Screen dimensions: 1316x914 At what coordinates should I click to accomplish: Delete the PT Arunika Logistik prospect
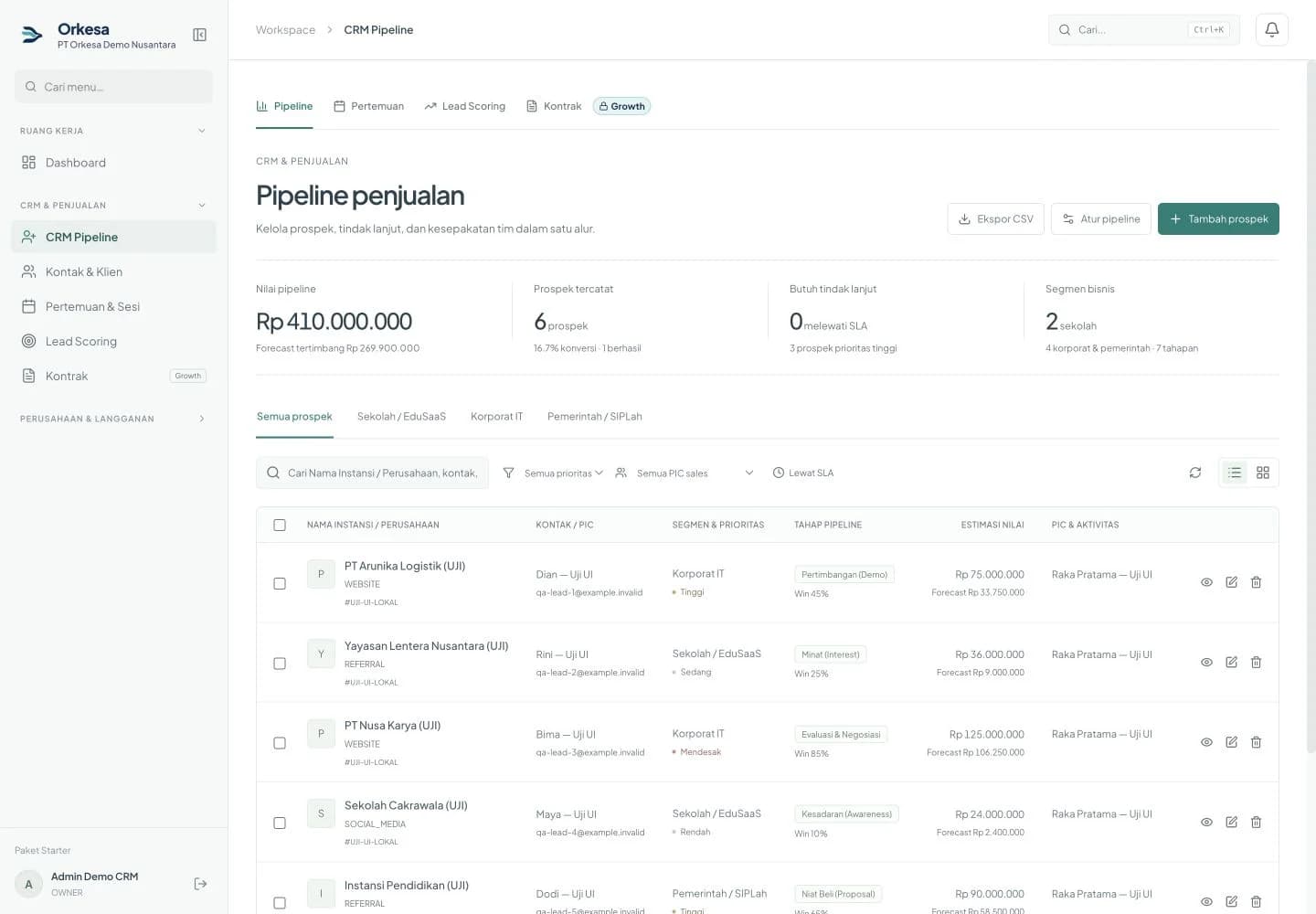point(1256,582)
